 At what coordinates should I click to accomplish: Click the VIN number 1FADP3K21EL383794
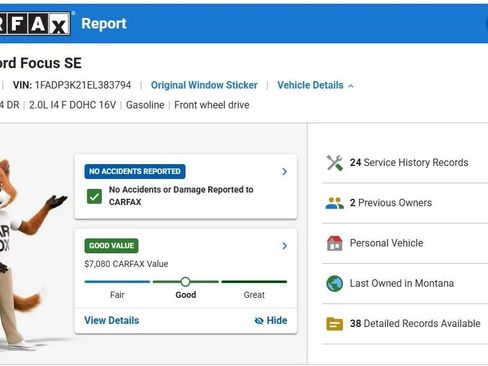pyautogui.click(x=83, y=85)
